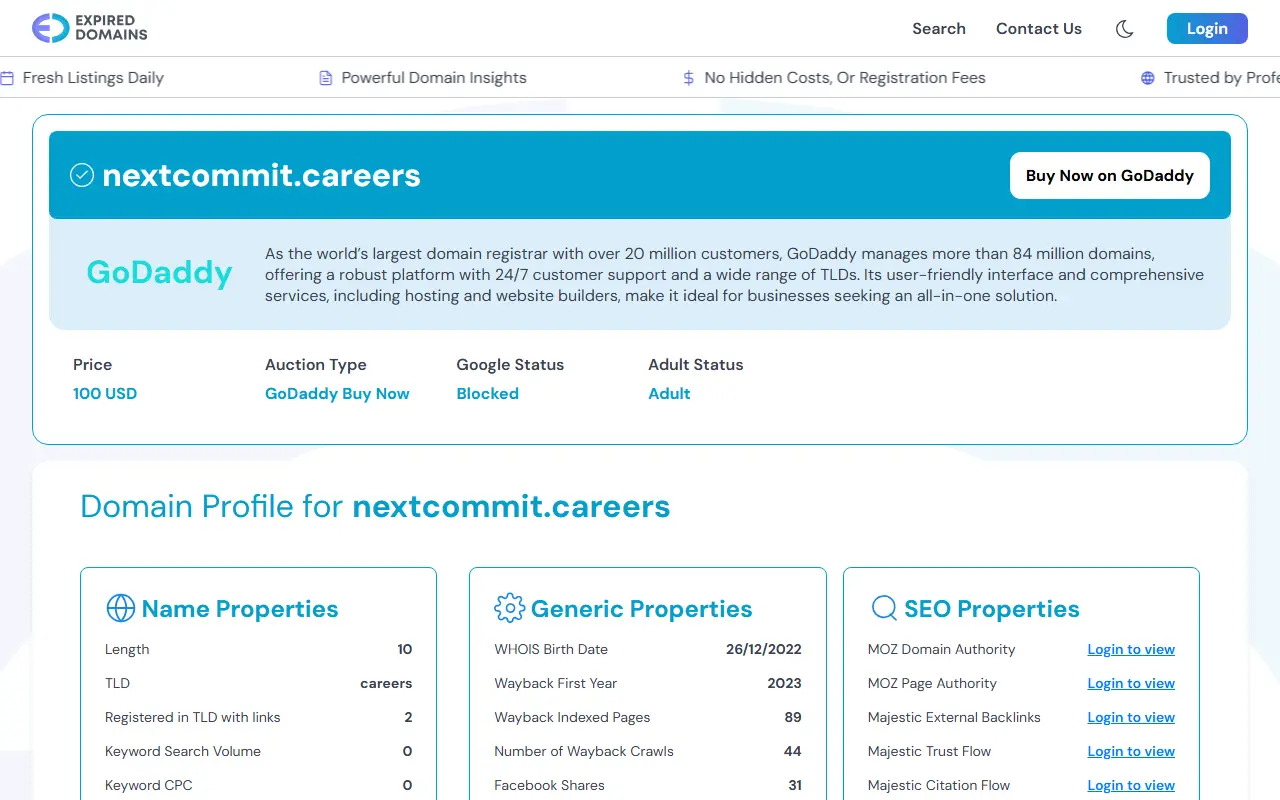Click the document icon beside Powerful Domain Insights
The width and height of the screenshot is (1280, 800).
(x=325, y=78)
